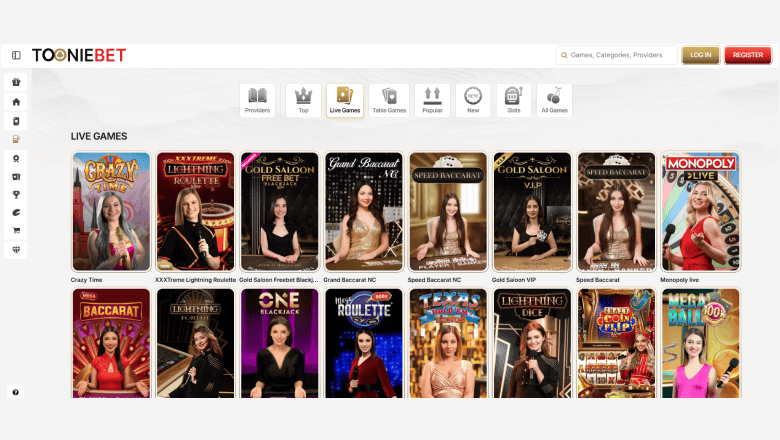The image size is (780, 440).
Task: Open the award ribbon icon in sidebar
Action: coord(16,159)
